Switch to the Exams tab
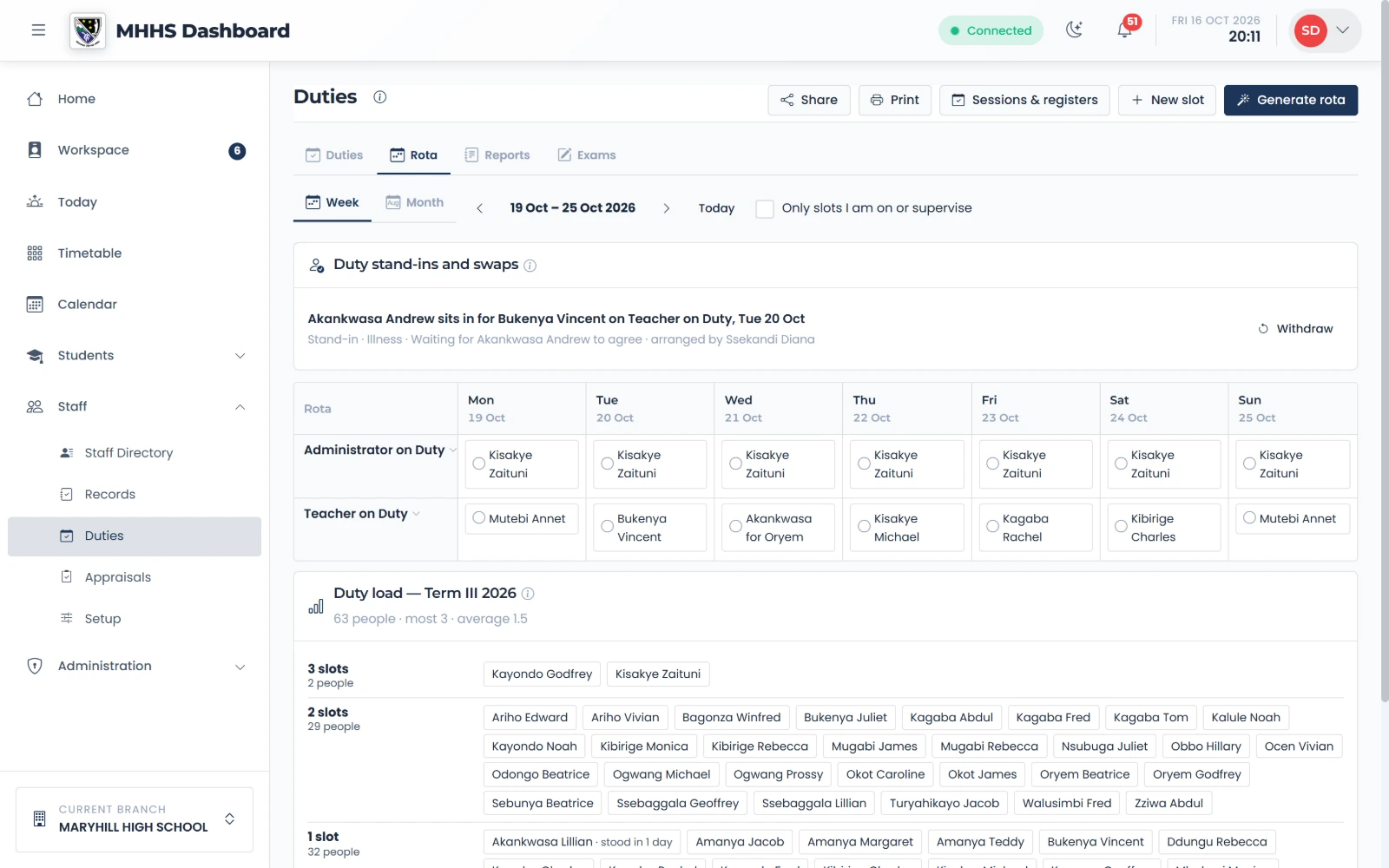 point(587,155)
